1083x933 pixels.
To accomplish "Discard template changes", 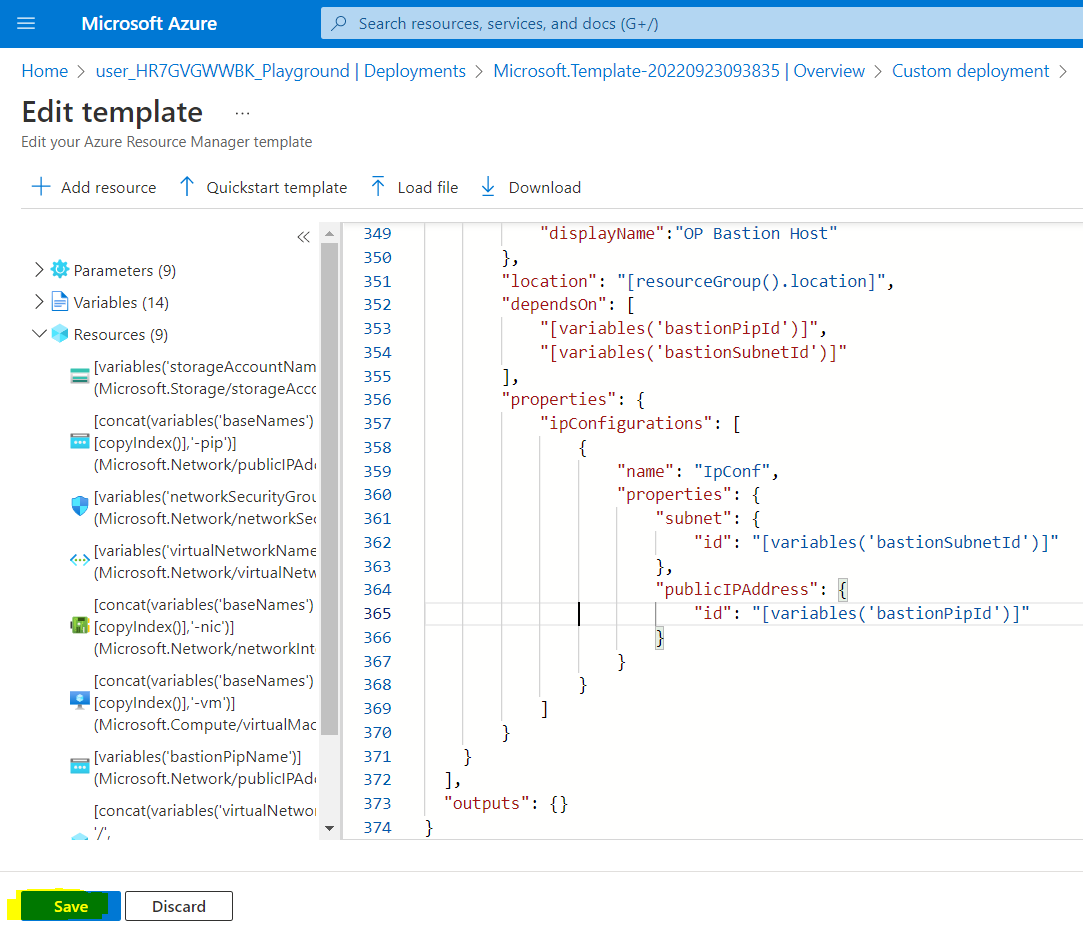I will (179, 906).
